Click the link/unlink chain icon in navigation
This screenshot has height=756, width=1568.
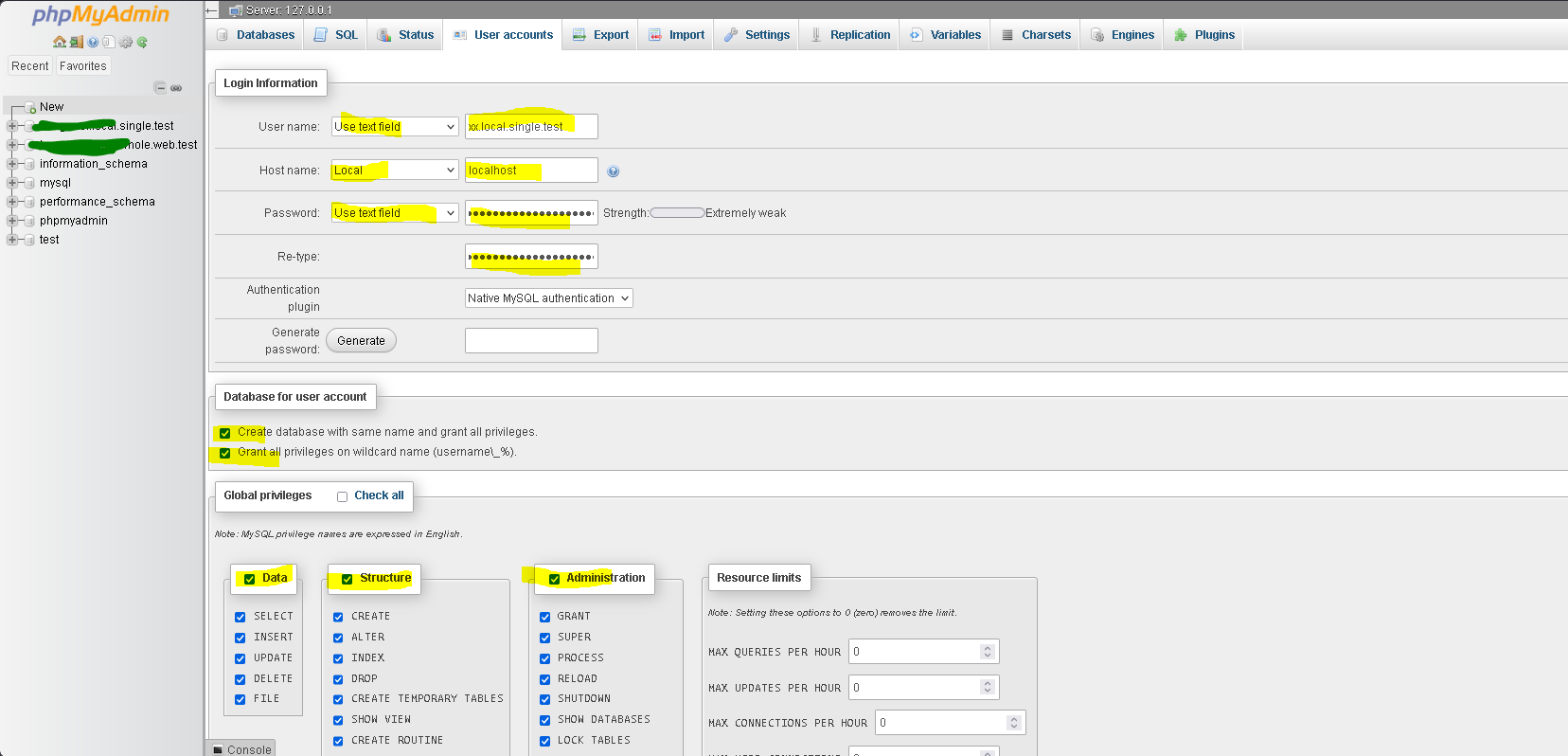[176, 88]
